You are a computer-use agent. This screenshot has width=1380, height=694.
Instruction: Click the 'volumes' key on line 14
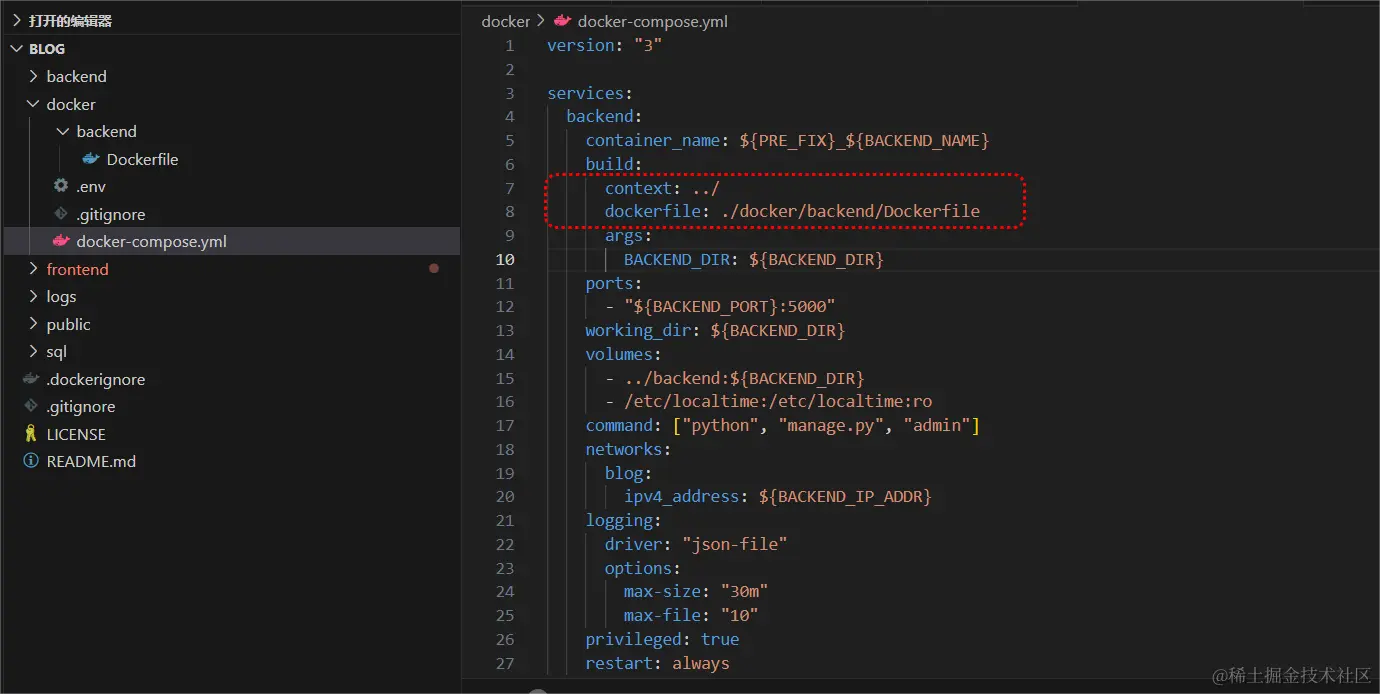point(619,354)
